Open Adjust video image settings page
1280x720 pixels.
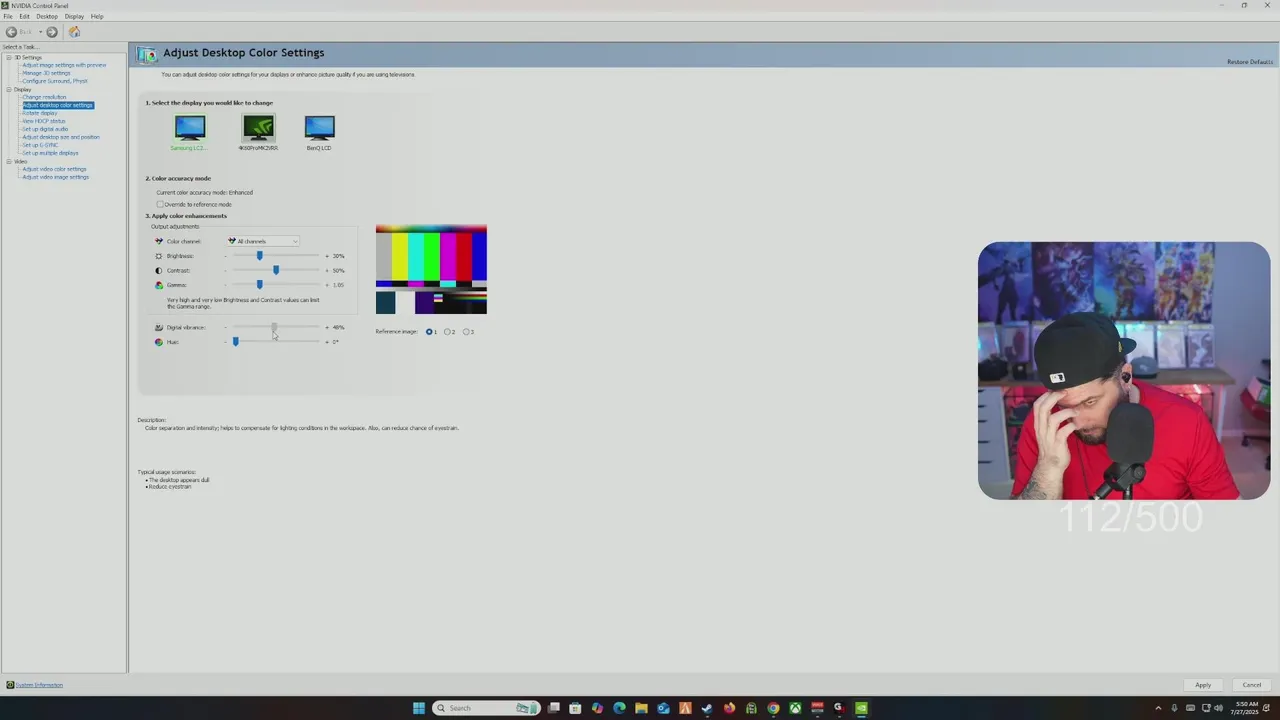[x=55, y=177]
